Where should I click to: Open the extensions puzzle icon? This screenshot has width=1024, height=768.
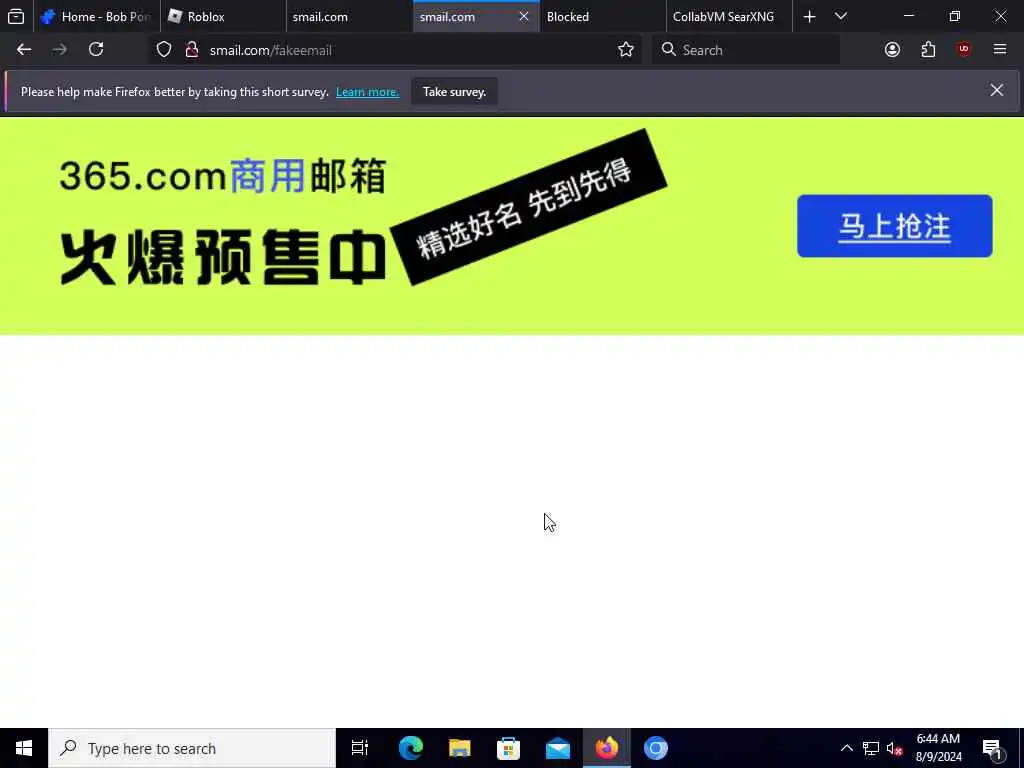928,50
